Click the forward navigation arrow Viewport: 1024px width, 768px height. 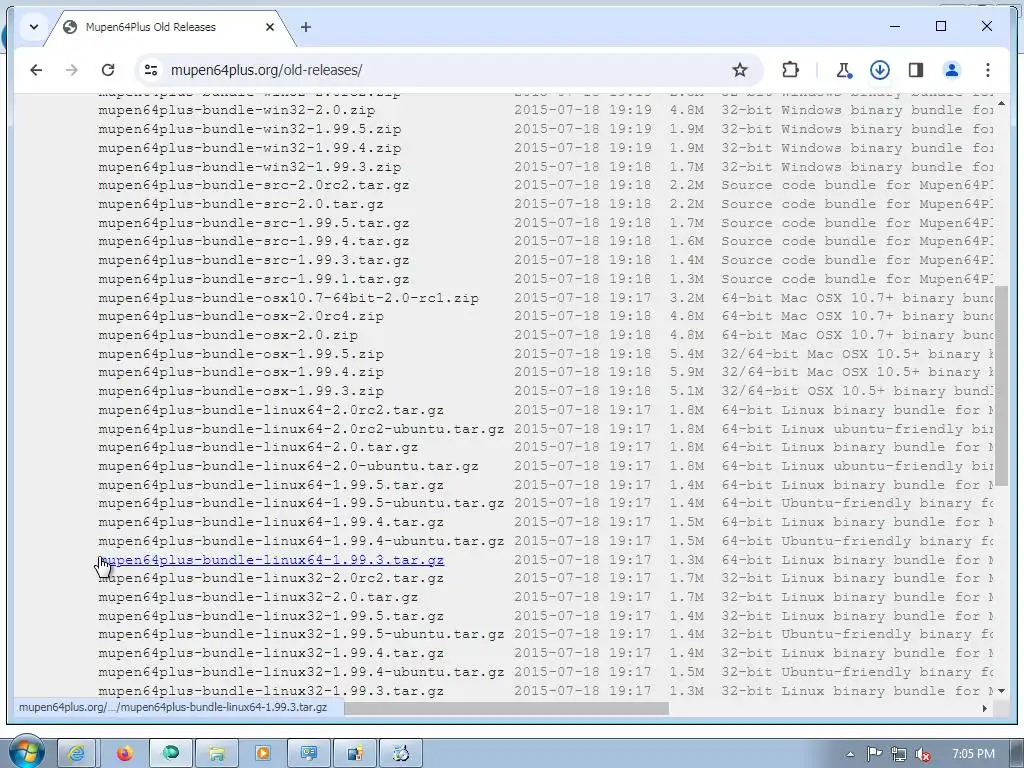coord(72,70)
